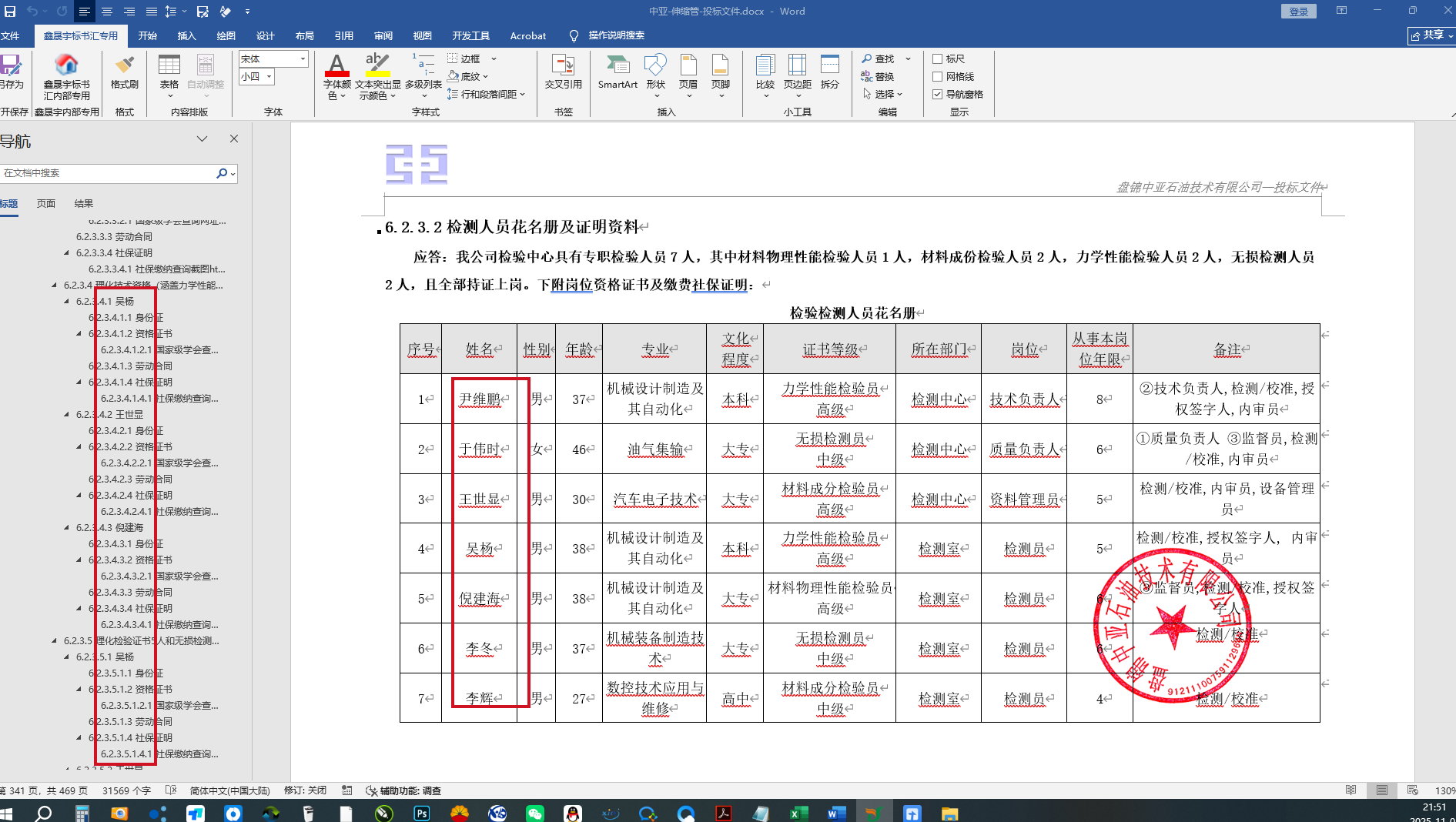Image resolution: width=1456 pixels, height=822 pixels.
Task: Open the 页边距 margins menu
Action: click(x=798, y=76)
